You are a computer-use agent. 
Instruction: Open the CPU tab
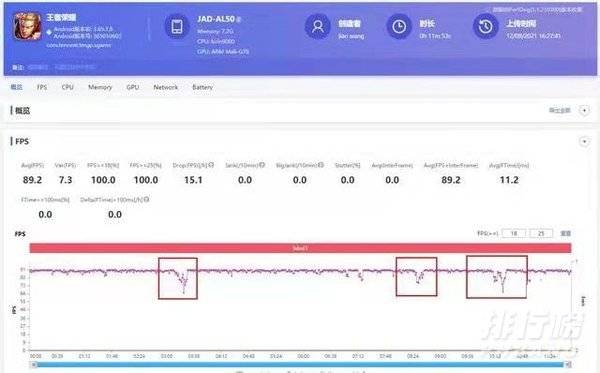click(67, 87)
